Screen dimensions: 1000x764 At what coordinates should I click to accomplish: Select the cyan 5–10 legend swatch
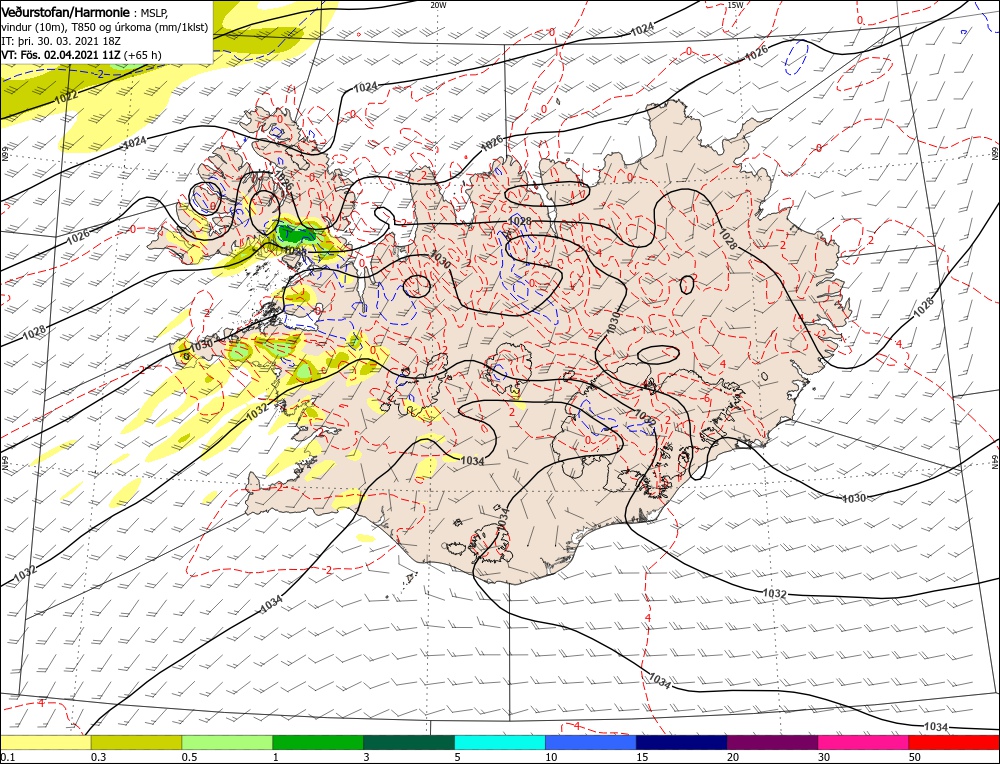pos(500,742)
